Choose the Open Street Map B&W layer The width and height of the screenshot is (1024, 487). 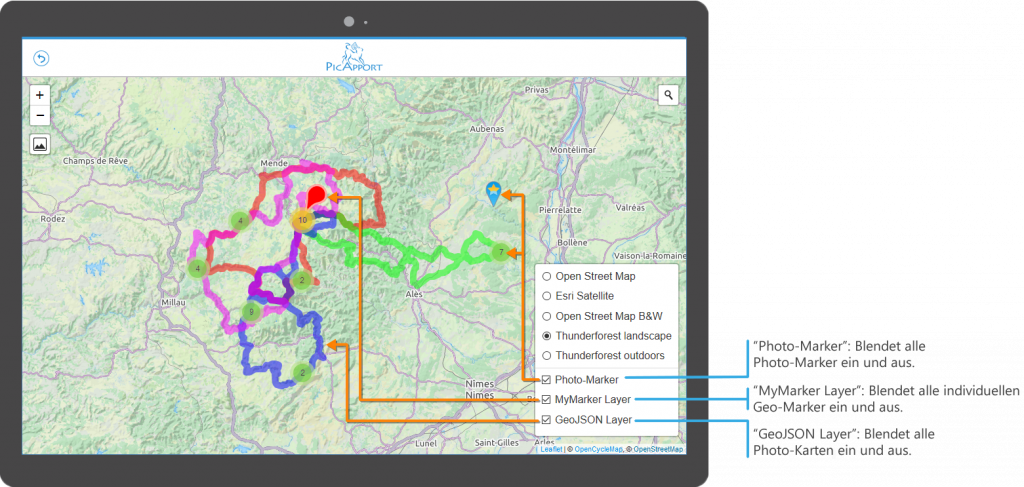click(547, 316)
